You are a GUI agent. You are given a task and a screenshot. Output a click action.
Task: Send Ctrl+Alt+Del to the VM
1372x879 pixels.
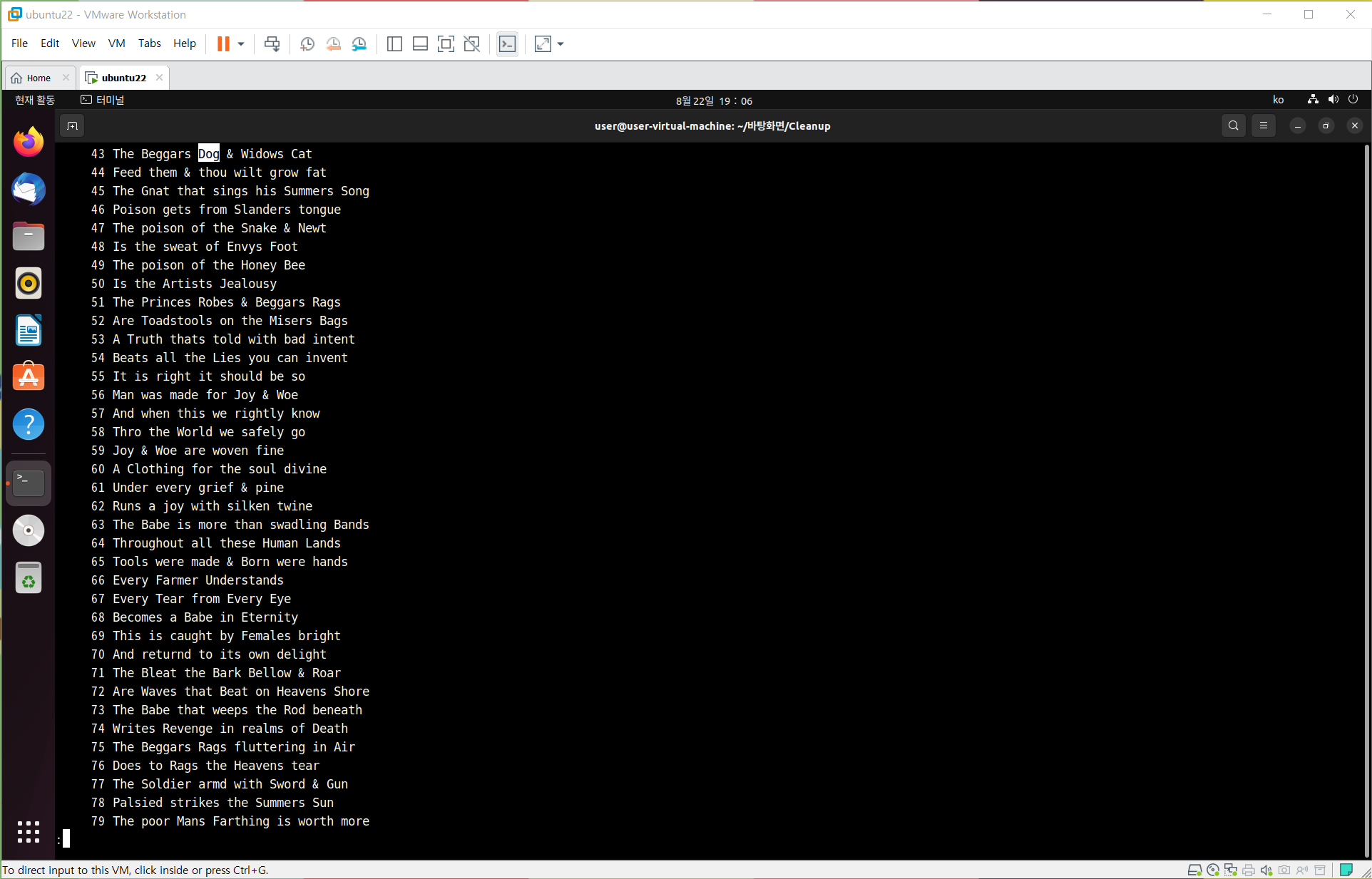point(272,44)
